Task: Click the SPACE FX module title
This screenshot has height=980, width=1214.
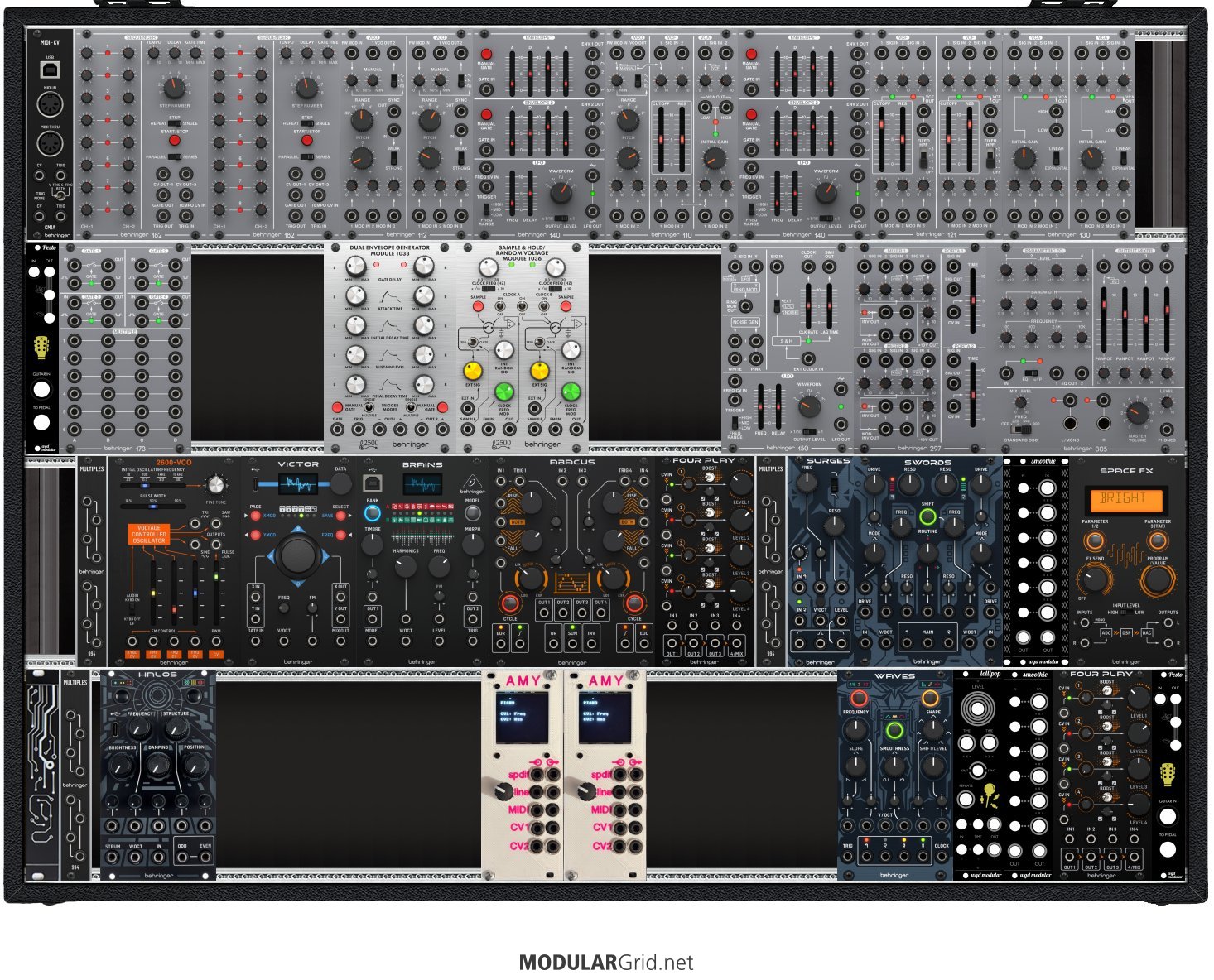Action: (1126, 471)
